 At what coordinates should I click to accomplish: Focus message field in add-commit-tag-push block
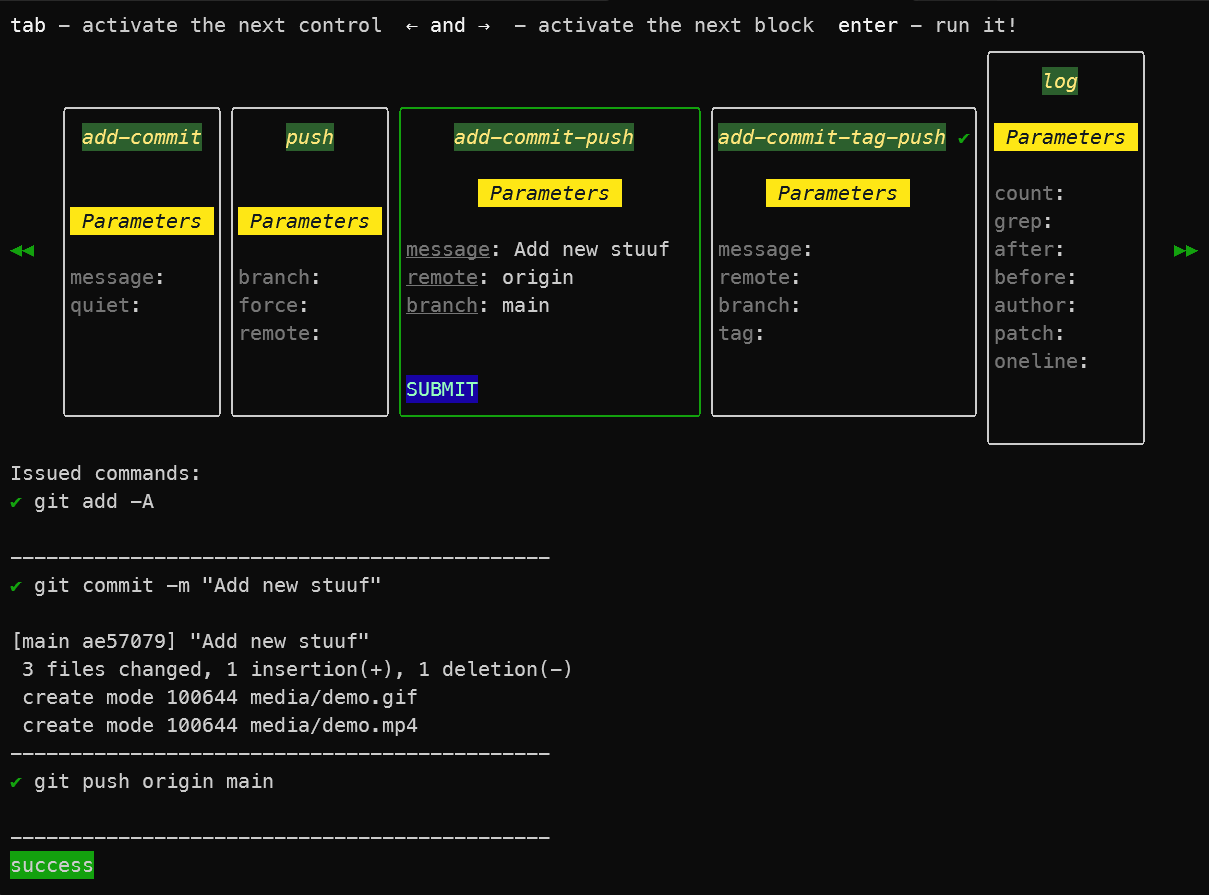pos(766,249)
